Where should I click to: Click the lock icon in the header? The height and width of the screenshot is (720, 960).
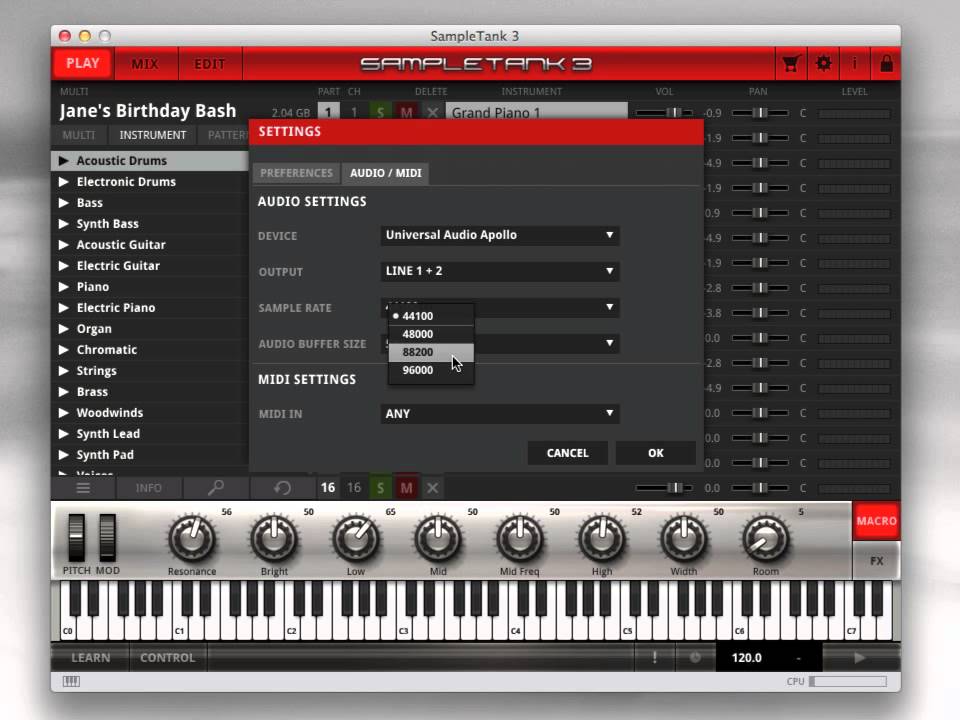(x=886, y=64)
